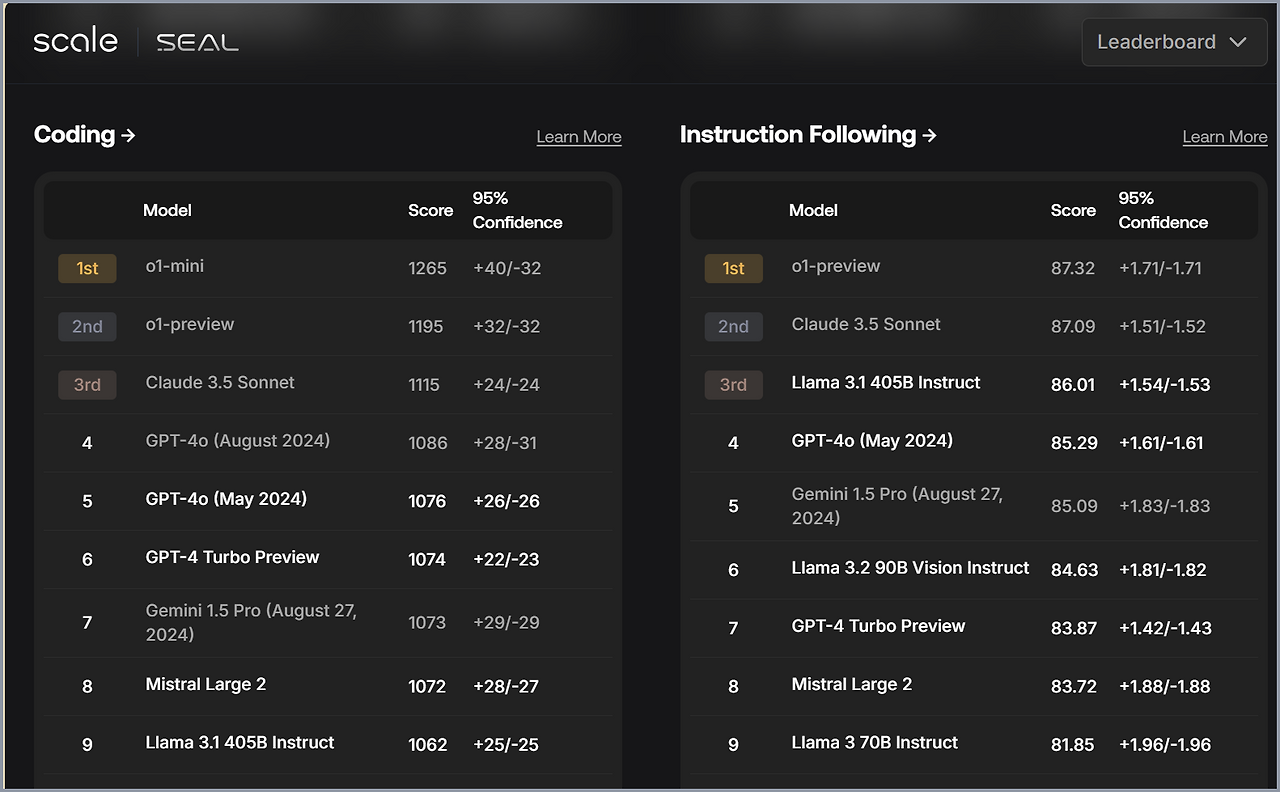Click the 1st place badge beside o1-preview
The image size is (1280, 792).
click(734, 268)
